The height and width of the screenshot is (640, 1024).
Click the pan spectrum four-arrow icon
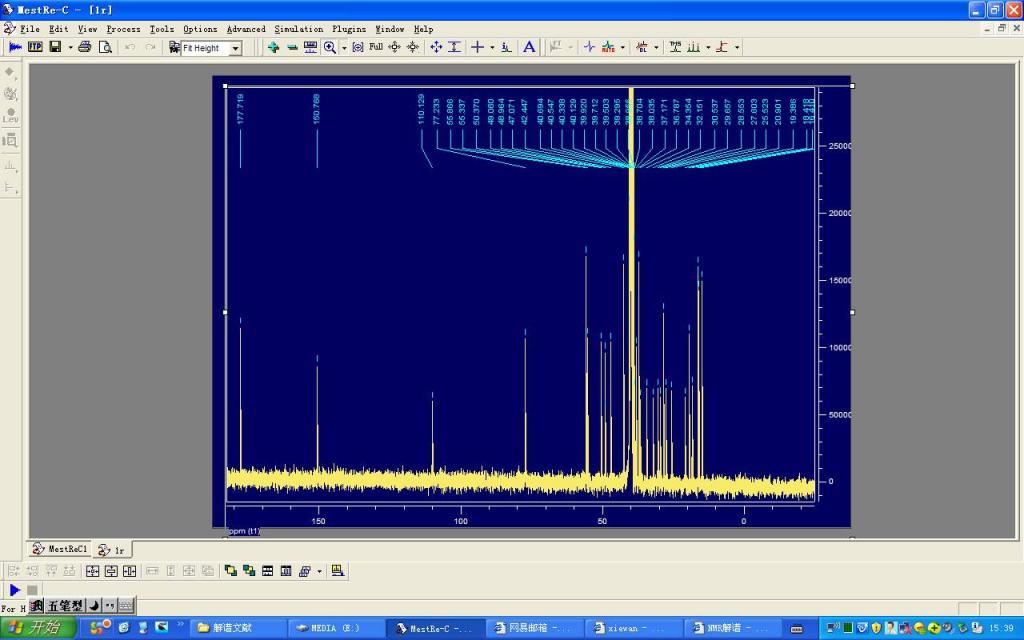coord(436,47)
